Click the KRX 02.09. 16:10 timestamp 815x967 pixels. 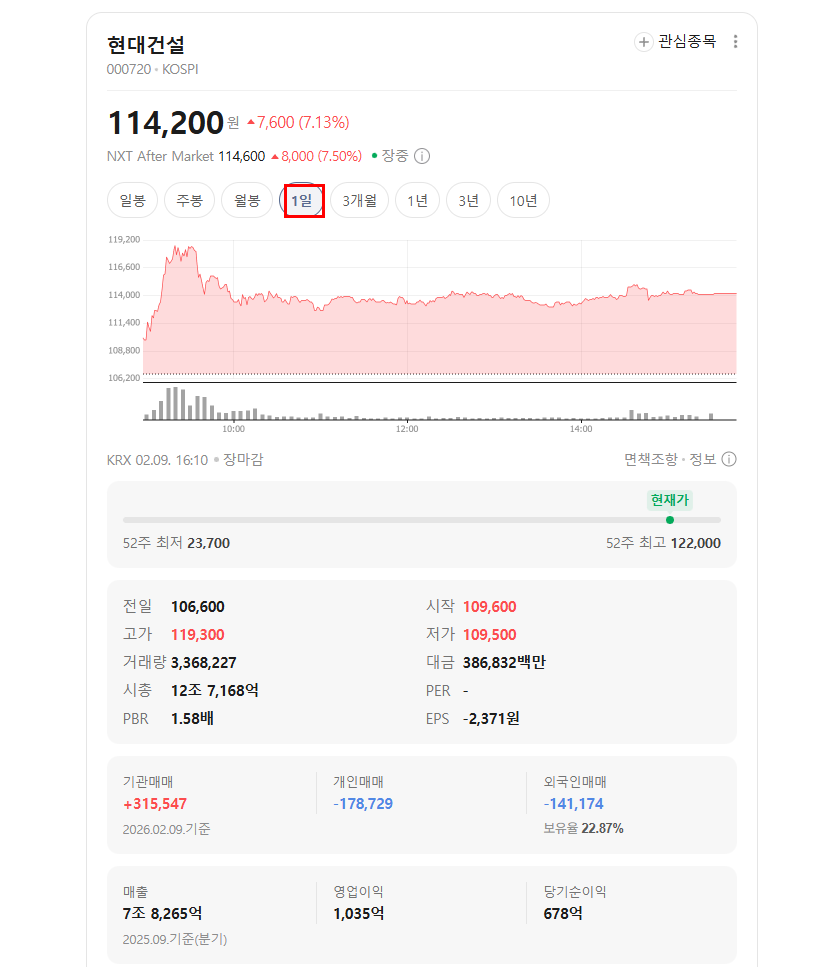click(157, 460)
